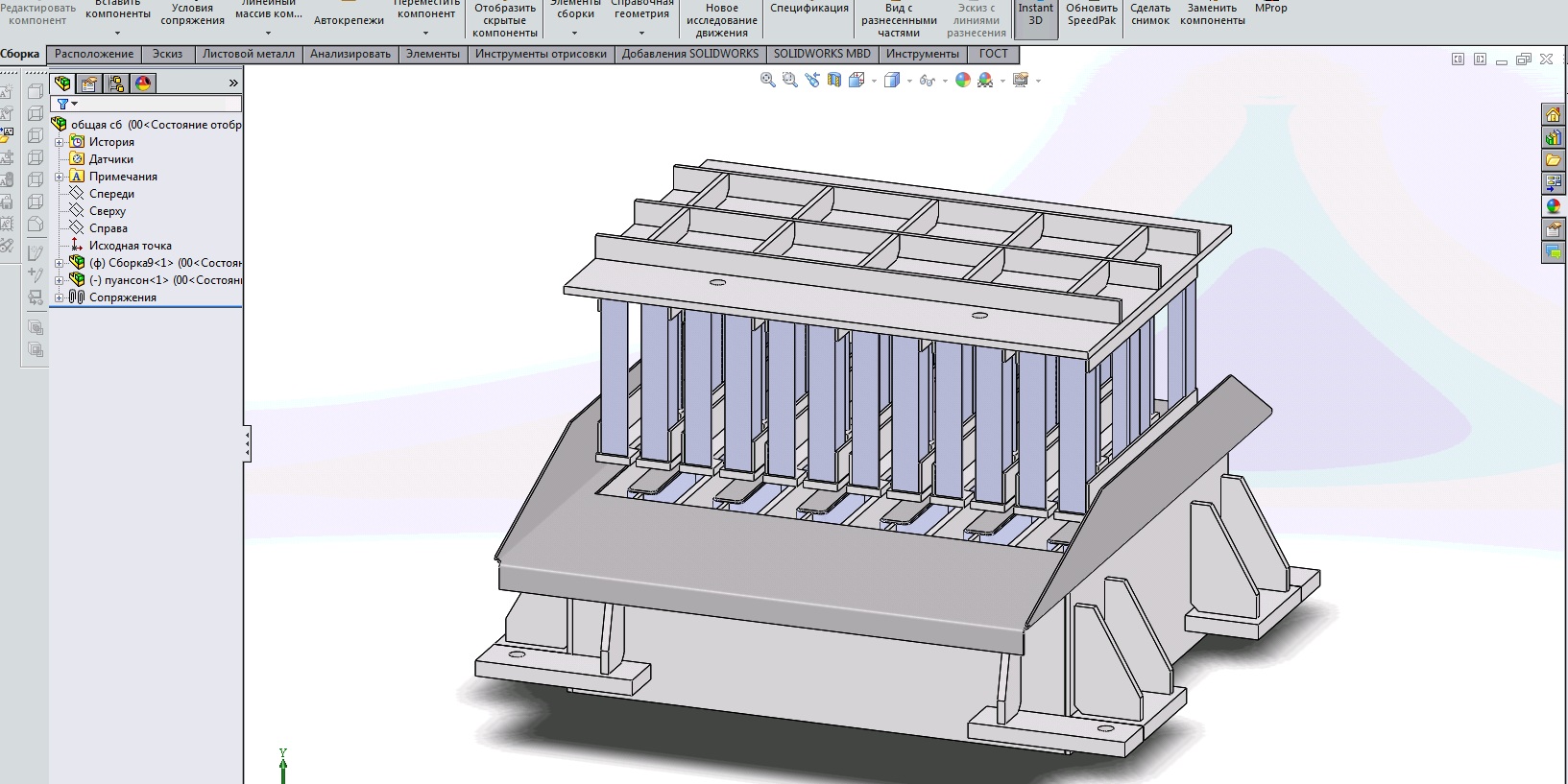The image size is (1568, 784).
Task: Select the Датчики folder in the tree
Action: 111,159
